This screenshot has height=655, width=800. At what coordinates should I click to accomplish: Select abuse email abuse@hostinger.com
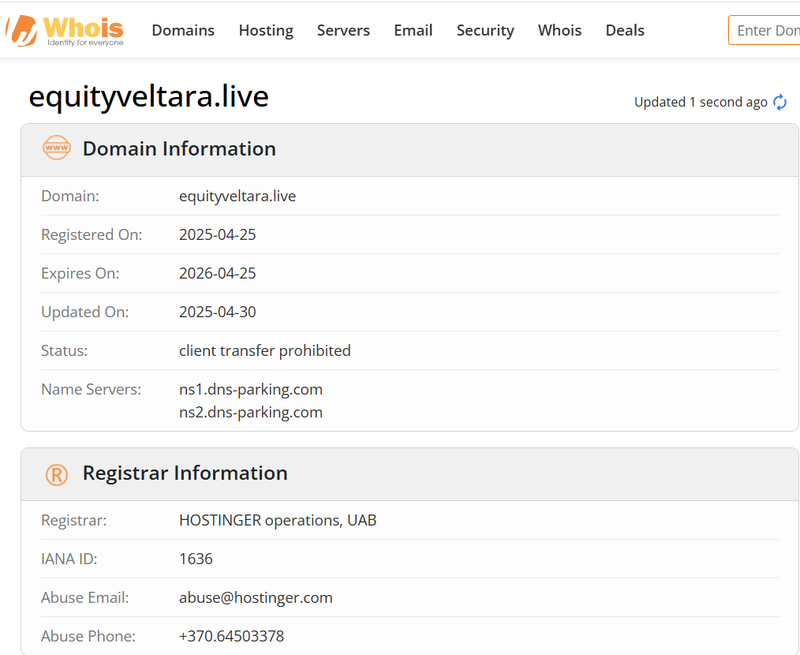tap(256, 598)
